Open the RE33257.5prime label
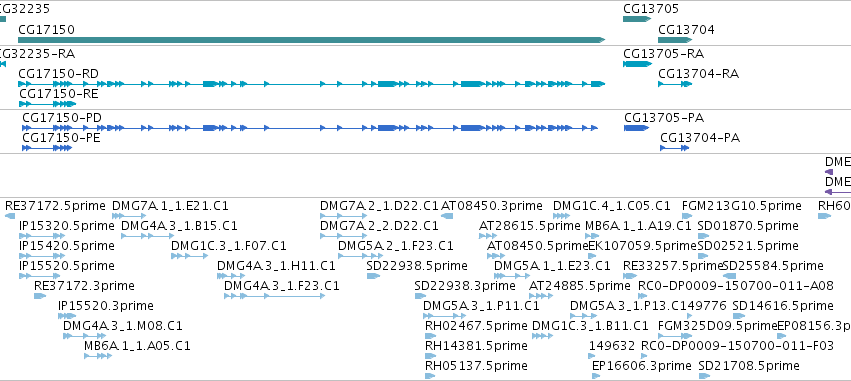The height and width of the screenshot is (381, 851). click(x=674, y=266)
